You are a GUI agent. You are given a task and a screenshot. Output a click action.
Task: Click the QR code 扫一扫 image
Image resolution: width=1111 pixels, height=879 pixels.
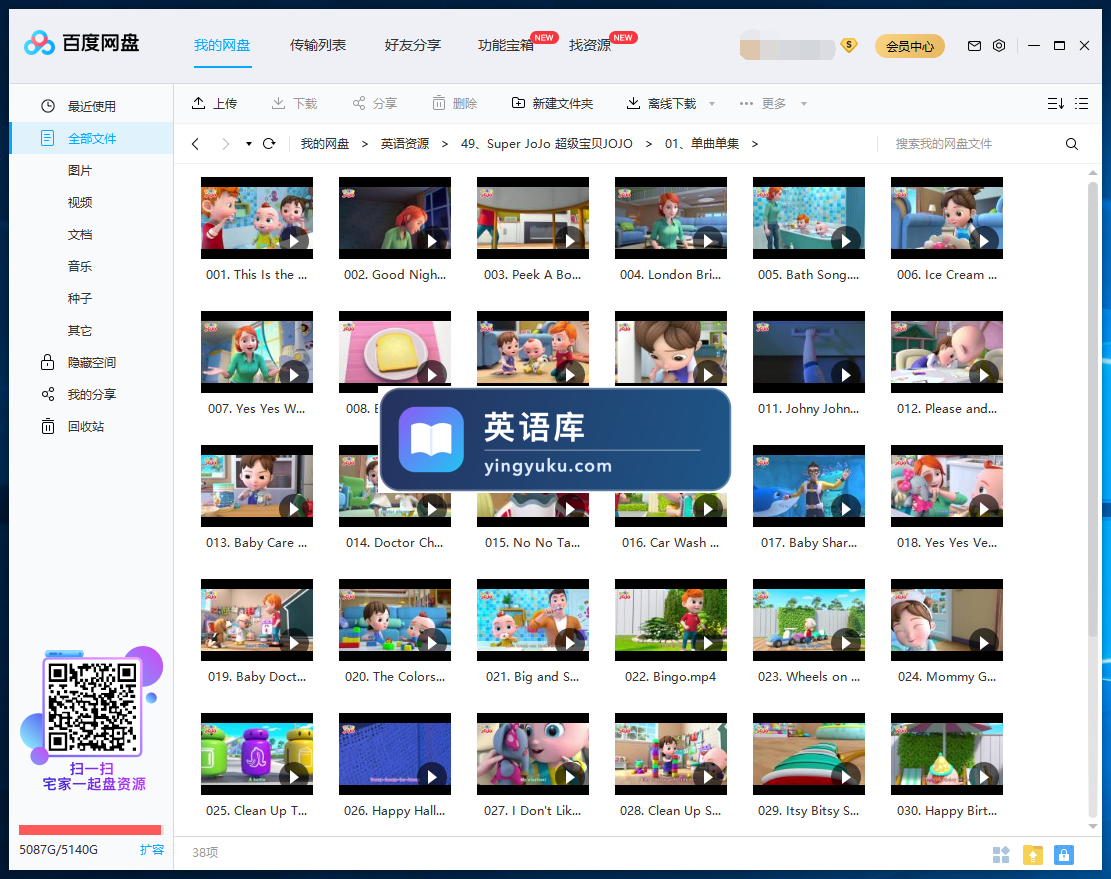pyautogui.click(x=92, y=706)
